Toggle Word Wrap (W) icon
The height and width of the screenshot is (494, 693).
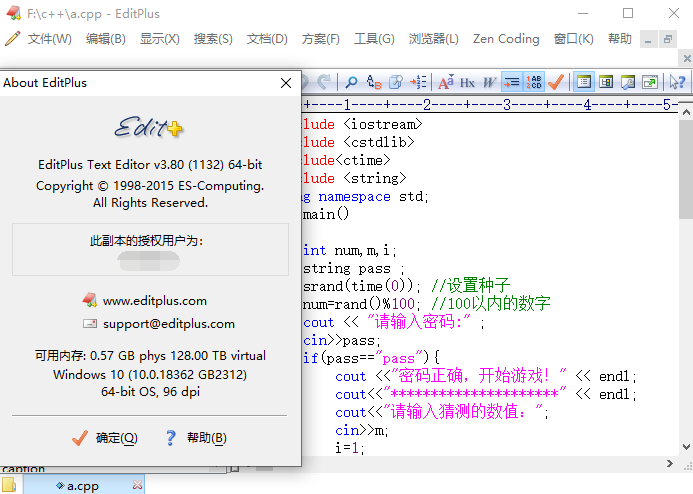[489, 82]
